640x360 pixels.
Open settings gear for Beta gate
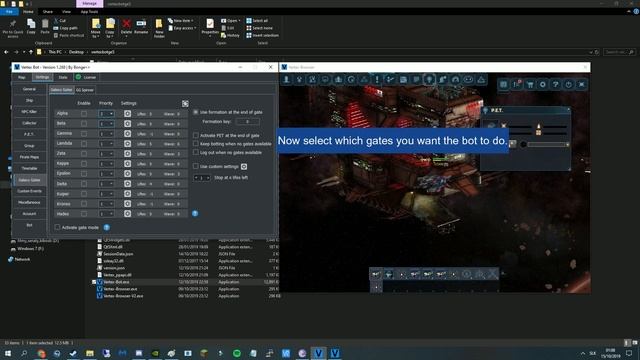tap(127, 124)
